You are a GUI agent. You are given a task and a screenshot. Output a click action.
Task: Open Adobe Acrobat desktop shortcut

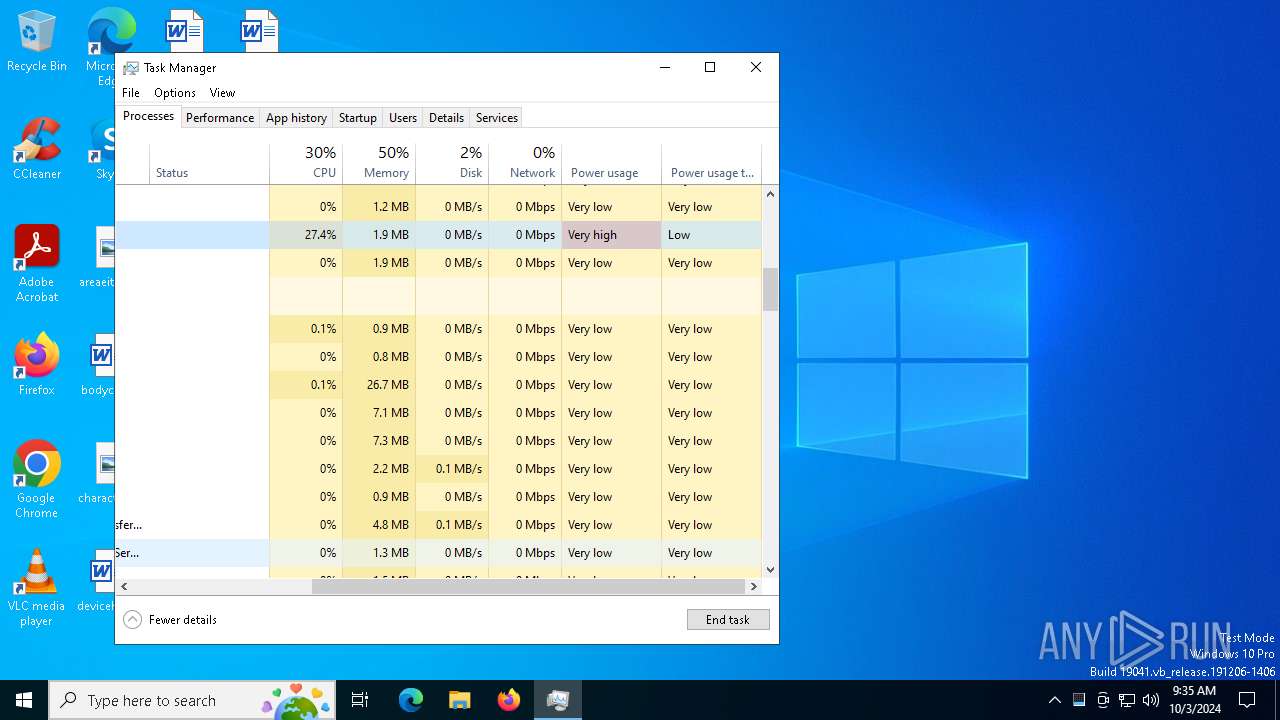(x=37, y=263)
